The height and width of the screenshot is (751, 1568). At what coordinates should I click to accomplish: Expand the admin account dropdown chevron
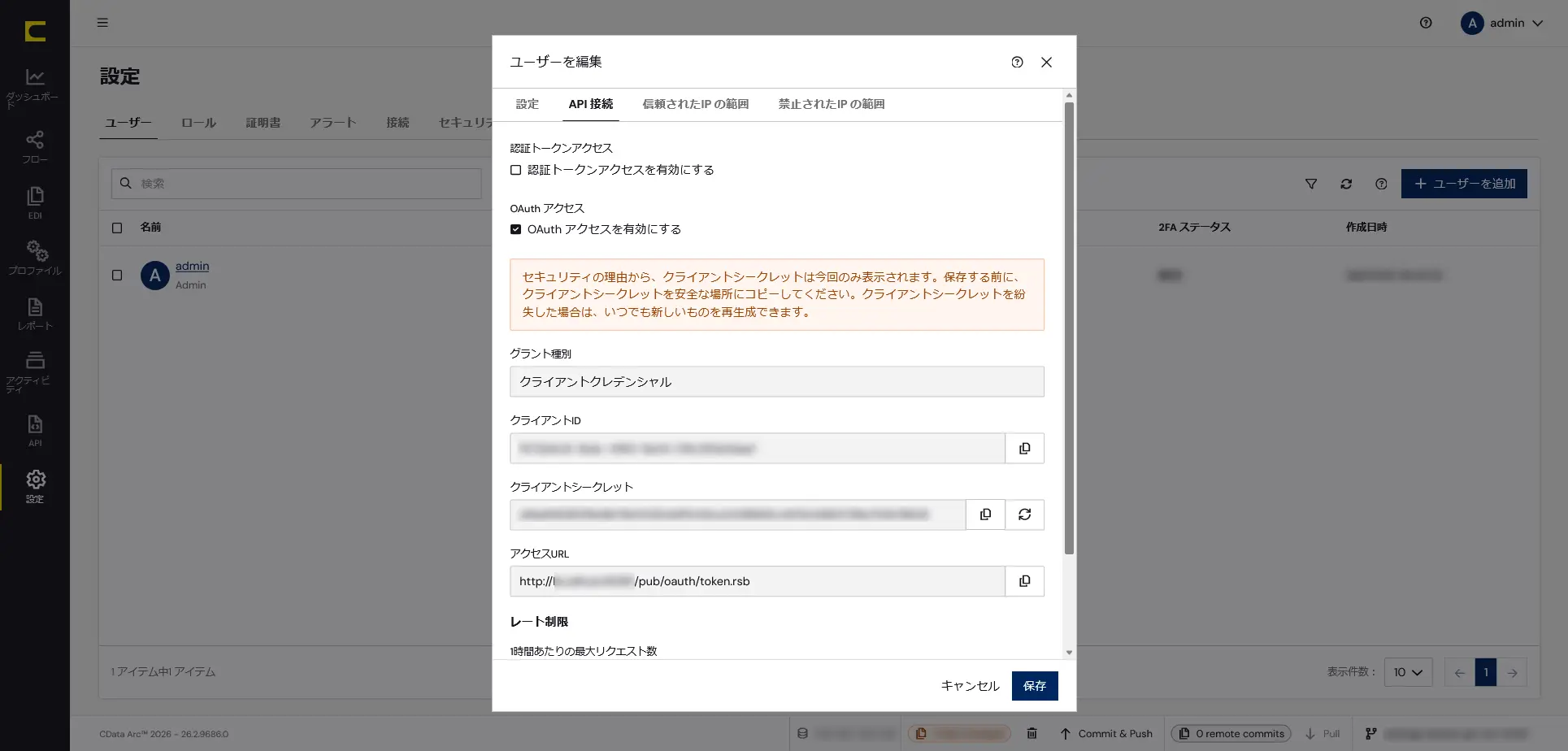(x=1537, y=23)
